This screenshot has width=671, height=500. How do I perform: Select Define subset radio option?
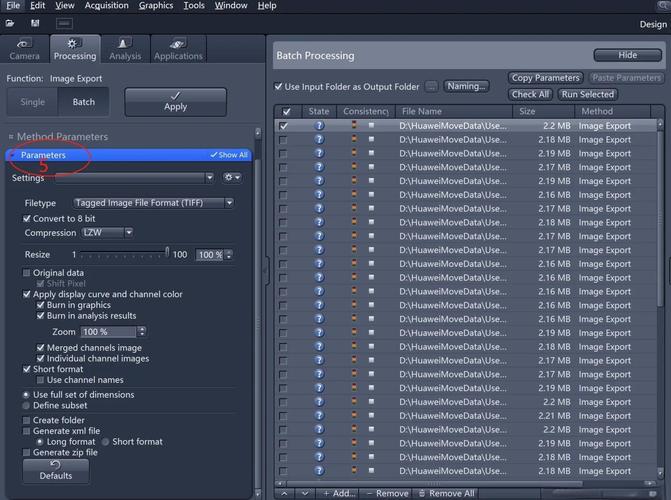click(27, 406)
